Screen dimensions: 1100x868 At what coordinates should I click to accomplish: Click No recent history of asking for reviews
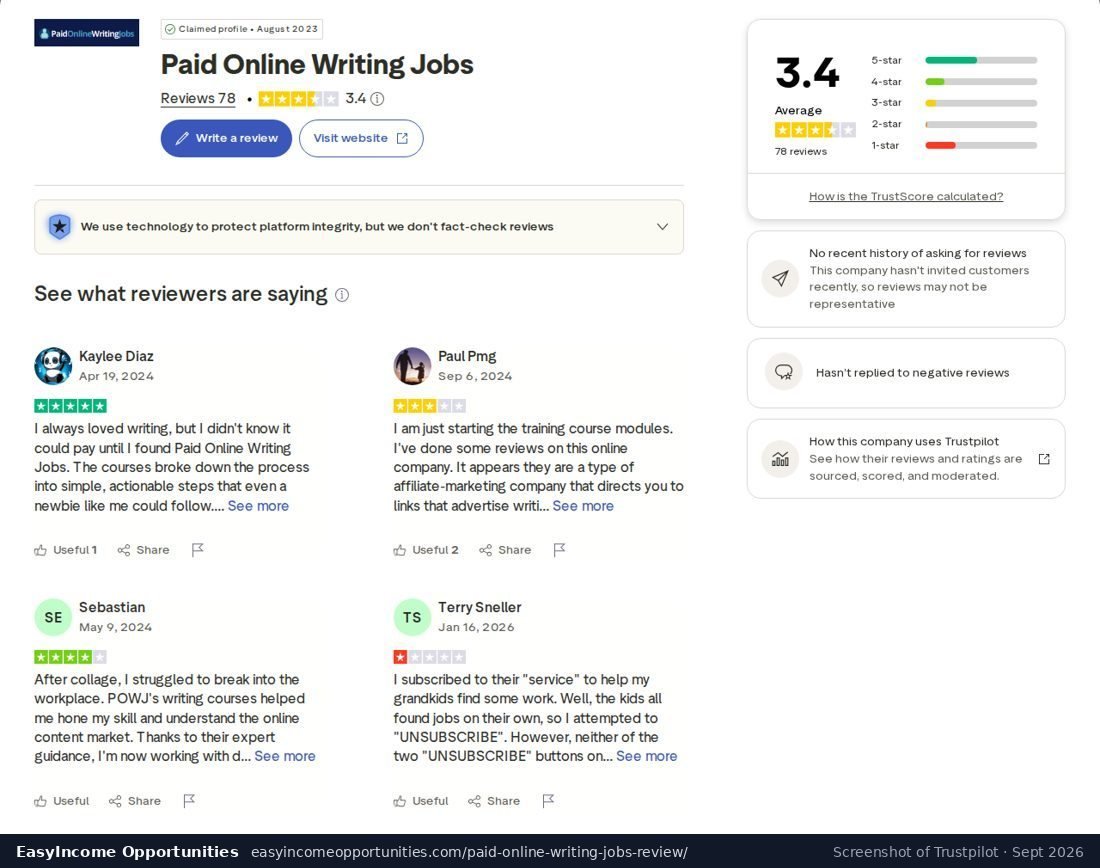coord(918,253)
